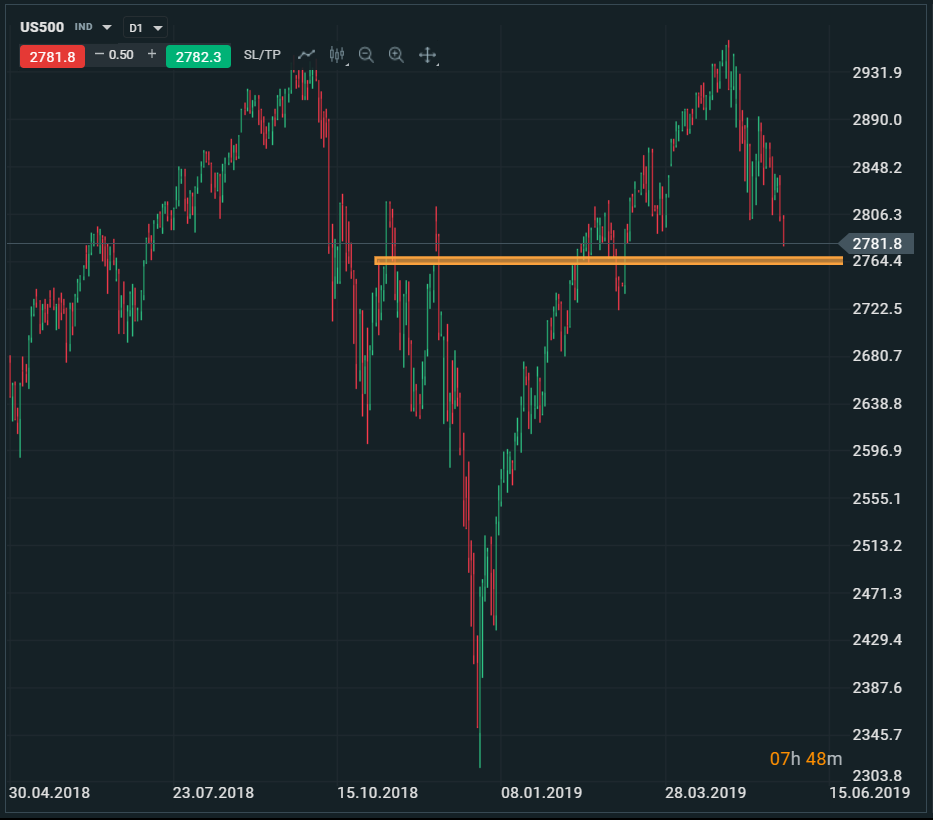Click the 2890.0 level on price axis
Image resolution: width=933 pixels, height=820 pixels.
[x=876, y=120]
